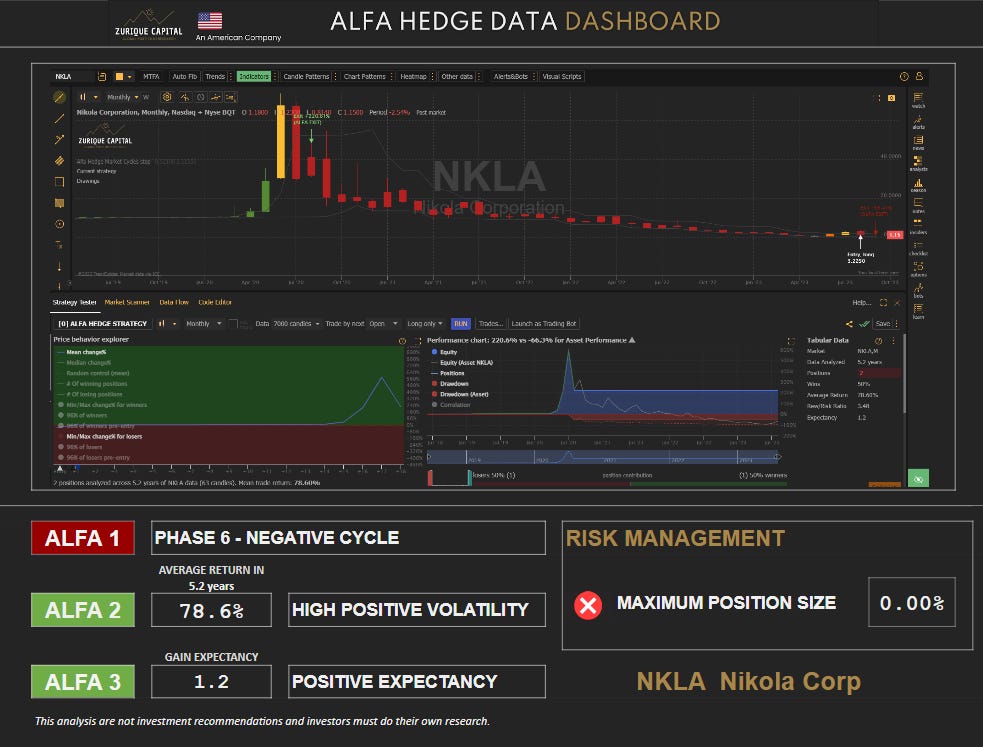Viewport: 983px width, 747px height.
Task: Click the active pencil draw tool
Action: pyautogui.click(x=60, y=97)
